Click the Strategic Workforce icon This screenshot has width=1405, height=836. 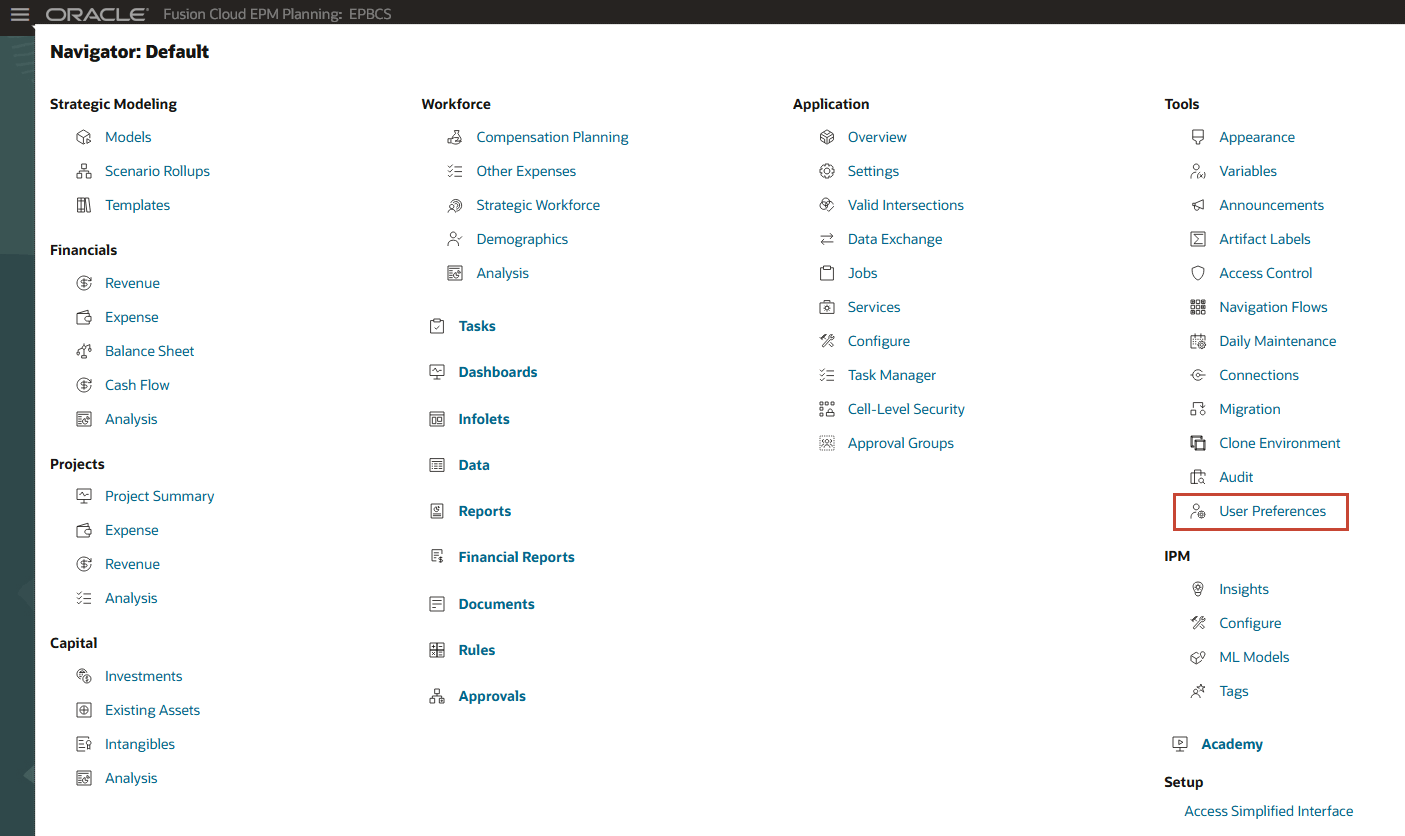[457, 205]
